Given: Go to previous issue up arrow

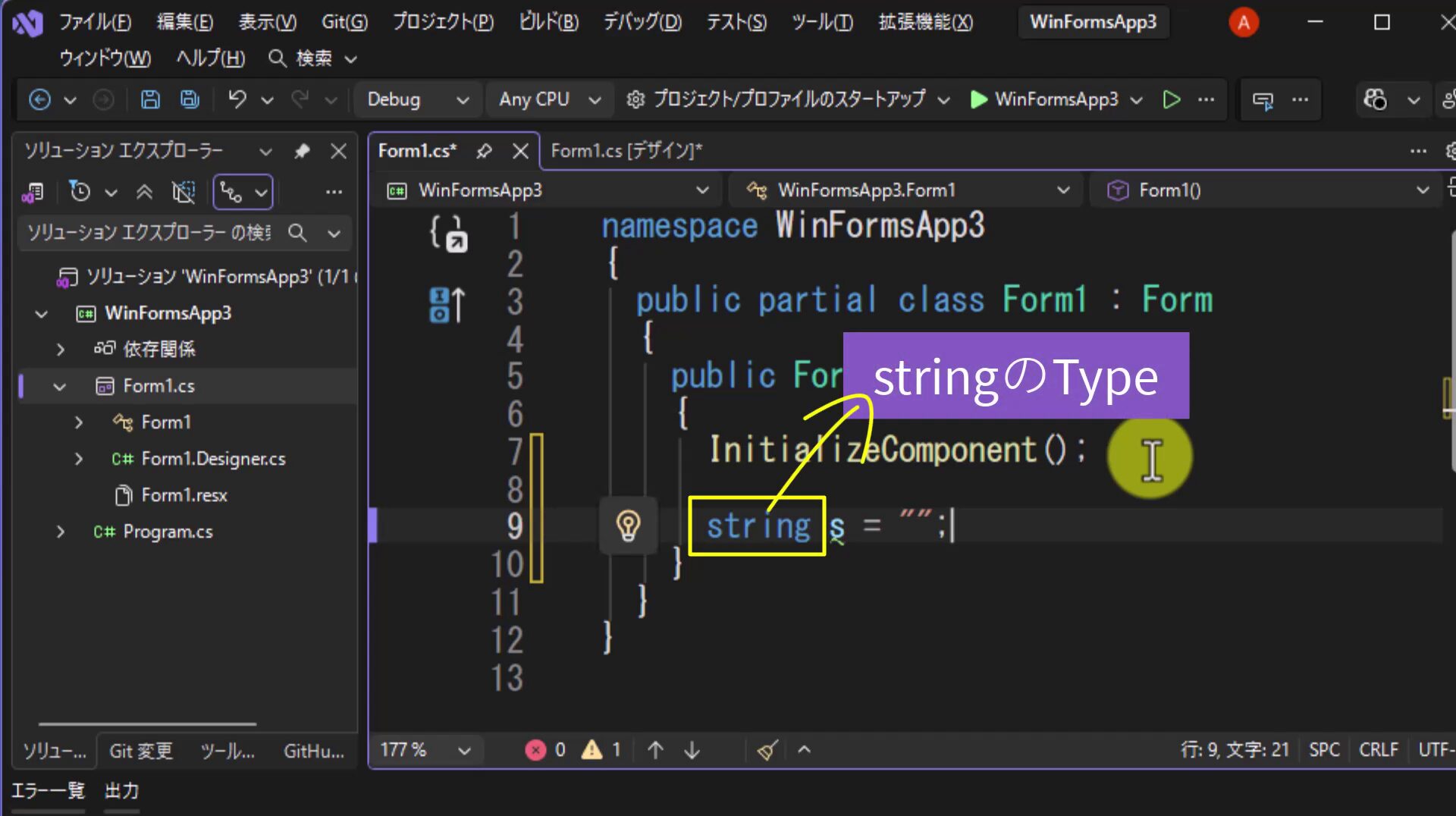Looking at the screenshot, I should (656, 750).
